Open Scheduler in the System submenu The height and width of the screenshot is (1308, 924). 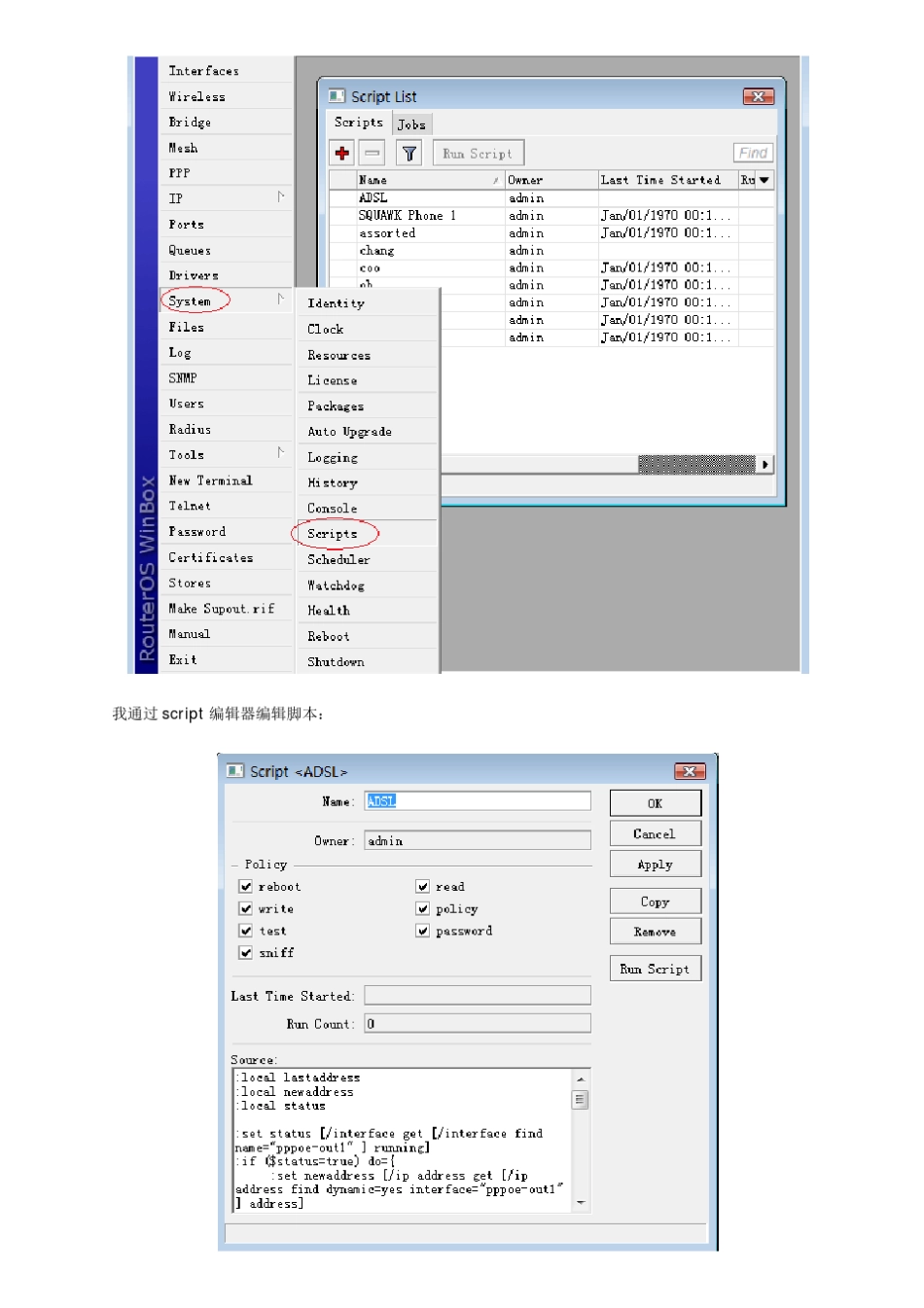point(367,559)
